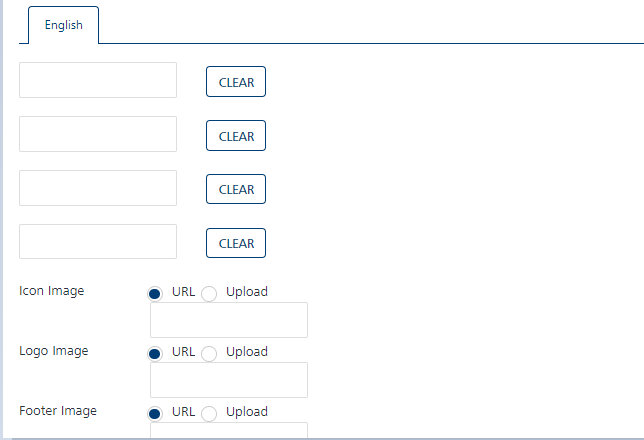The height and width of the screenshot is (440, 644).
Task: Select URL radio for Logo Image
Action: tap(155, 353)
